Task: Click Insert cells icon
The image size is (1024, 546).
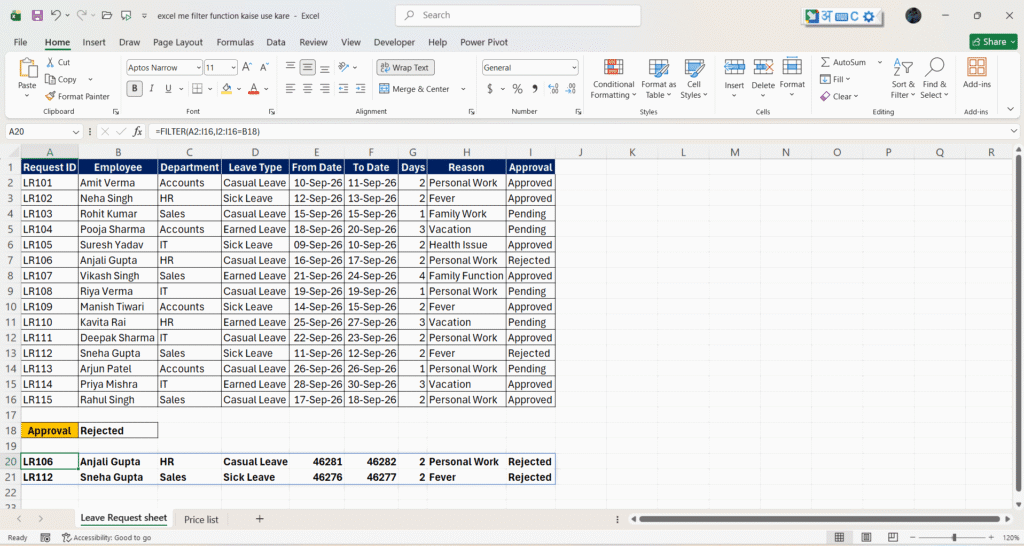Action: click(734, 67)
